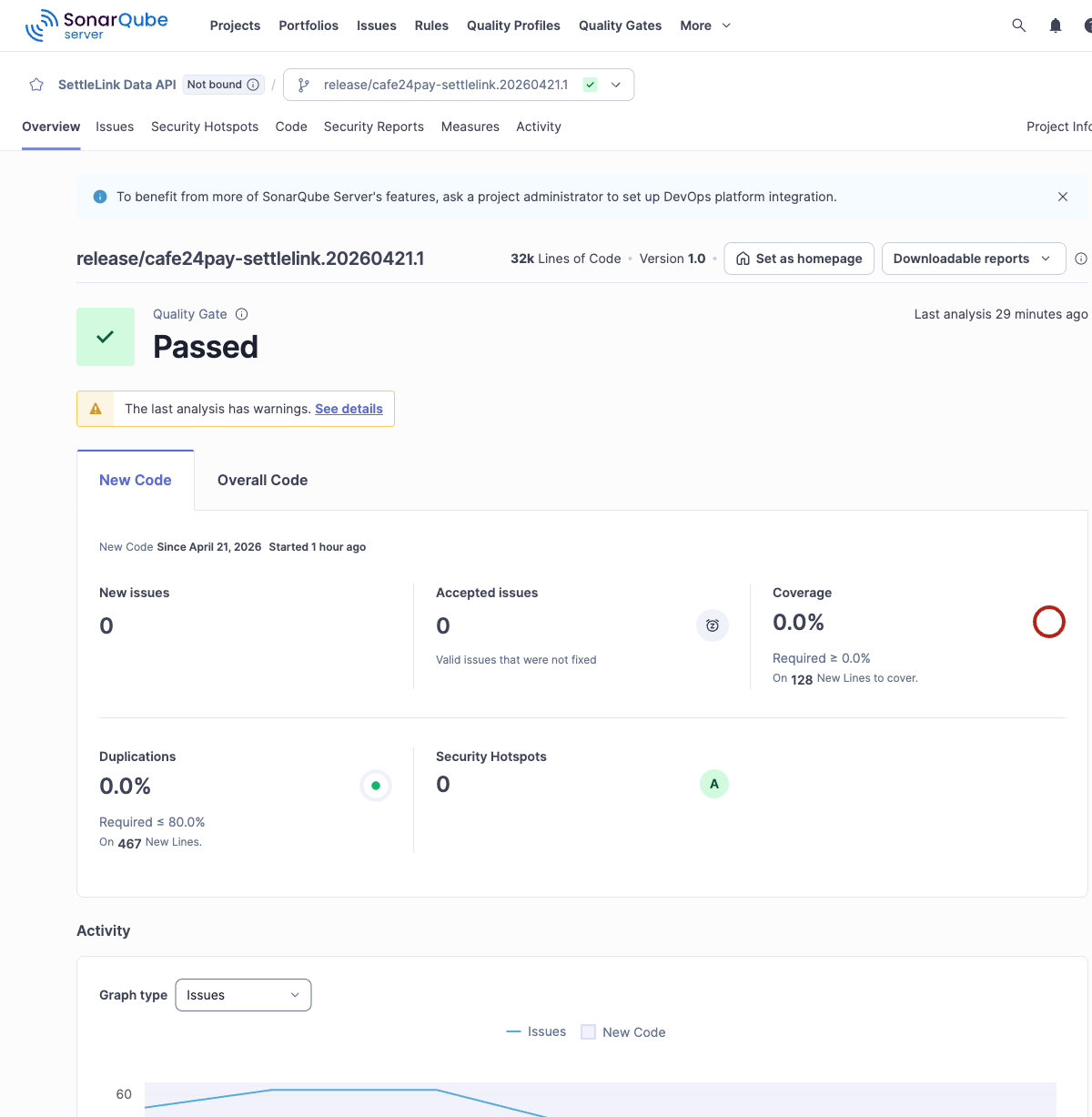Open Project Information
The height and width of the screenshot is (1117, 1092).
(x=1059, y=127)
